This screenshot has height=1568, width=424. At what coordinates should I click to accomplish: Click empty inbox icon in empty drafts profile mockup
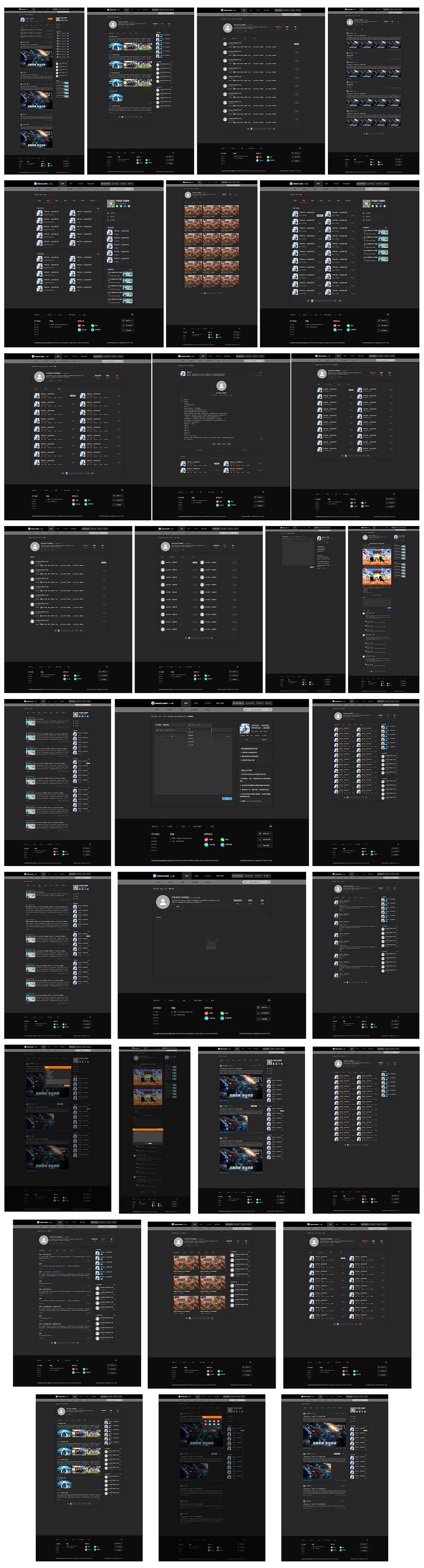click(x=212, y=944)
